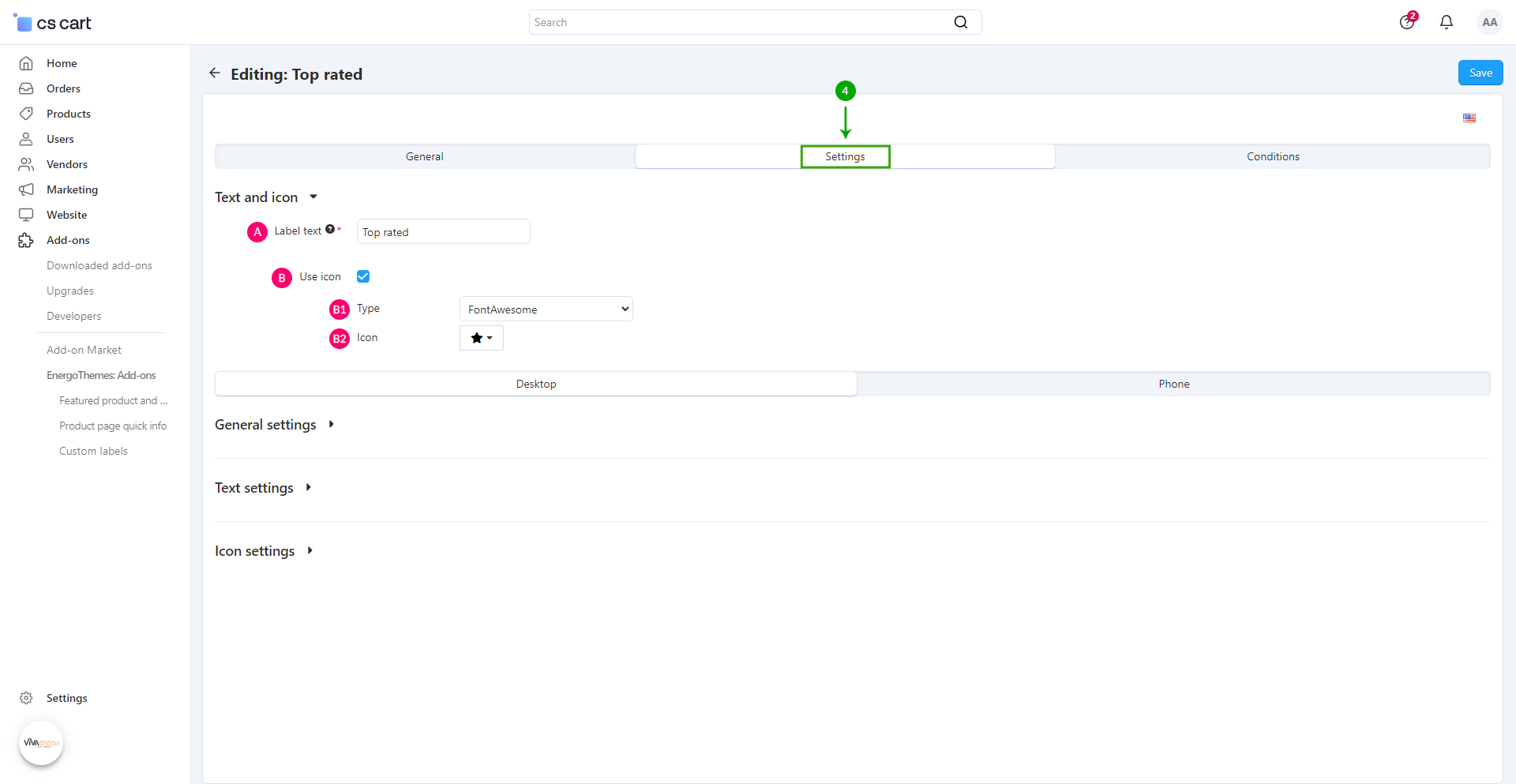Open the AA user avatar menu
1516x784 pixels.
pyautogui.click(x=1489, y=22)
